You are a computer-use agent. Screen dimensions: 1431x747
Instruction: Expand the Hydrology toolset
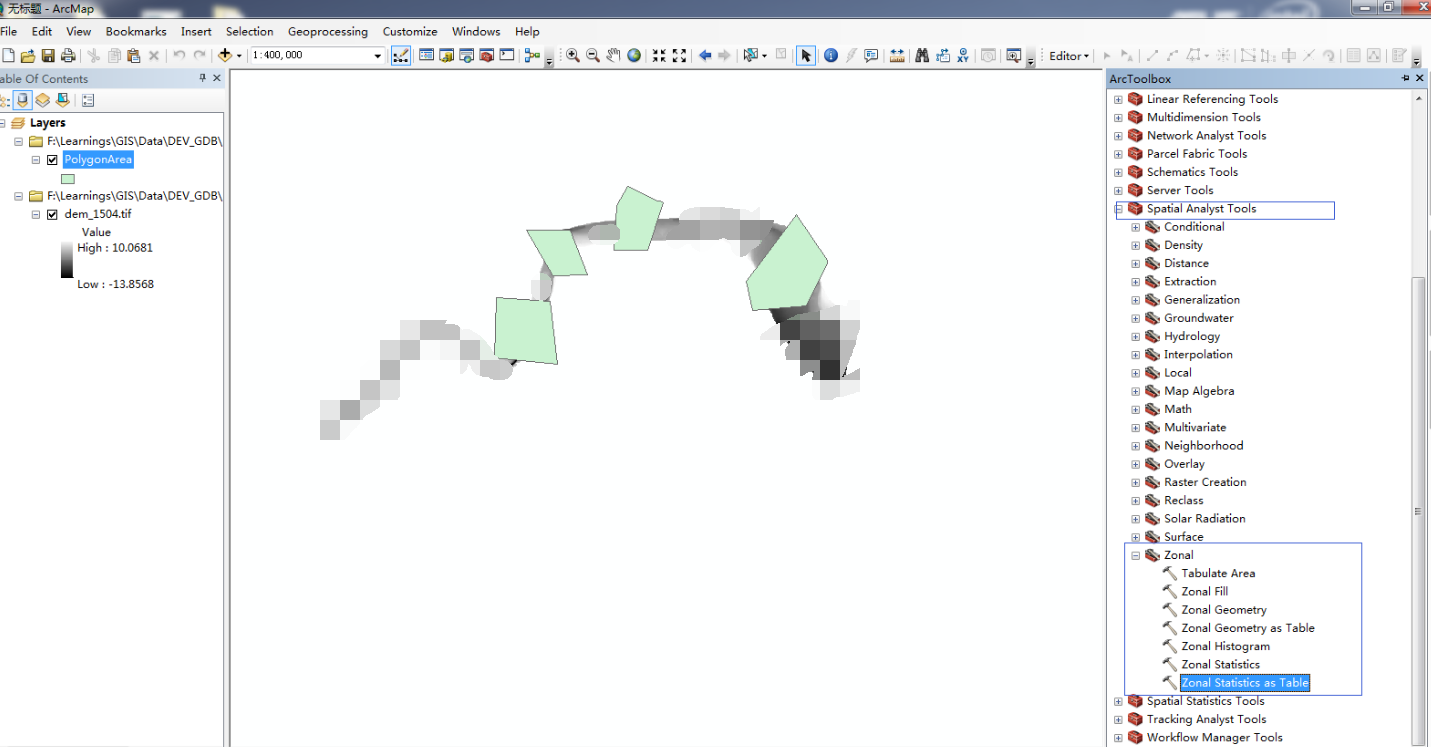click(1135, 336)
